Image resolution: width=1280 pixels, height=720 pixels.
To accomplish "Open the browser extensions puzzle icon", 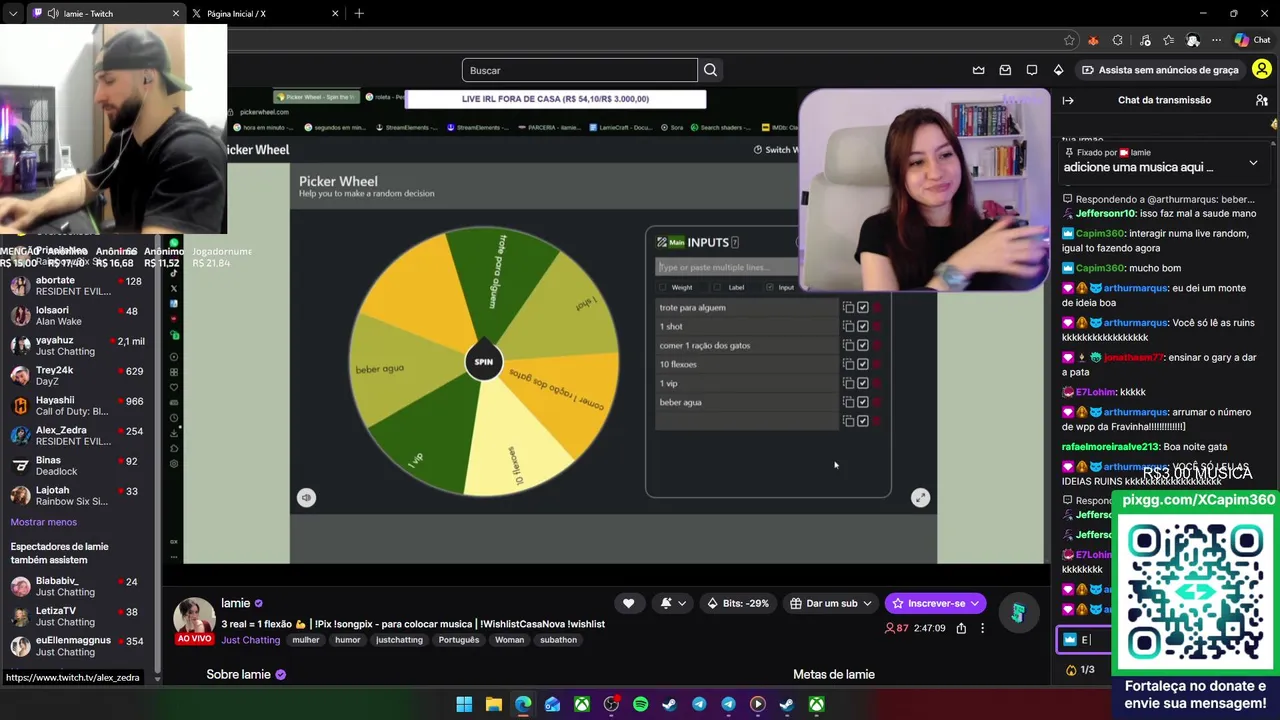I will tap(1117, 40).
